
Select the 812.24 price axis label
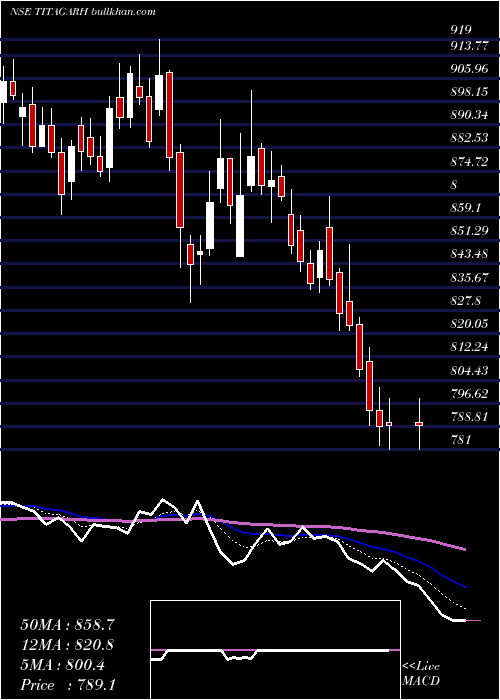coord(471,347)
